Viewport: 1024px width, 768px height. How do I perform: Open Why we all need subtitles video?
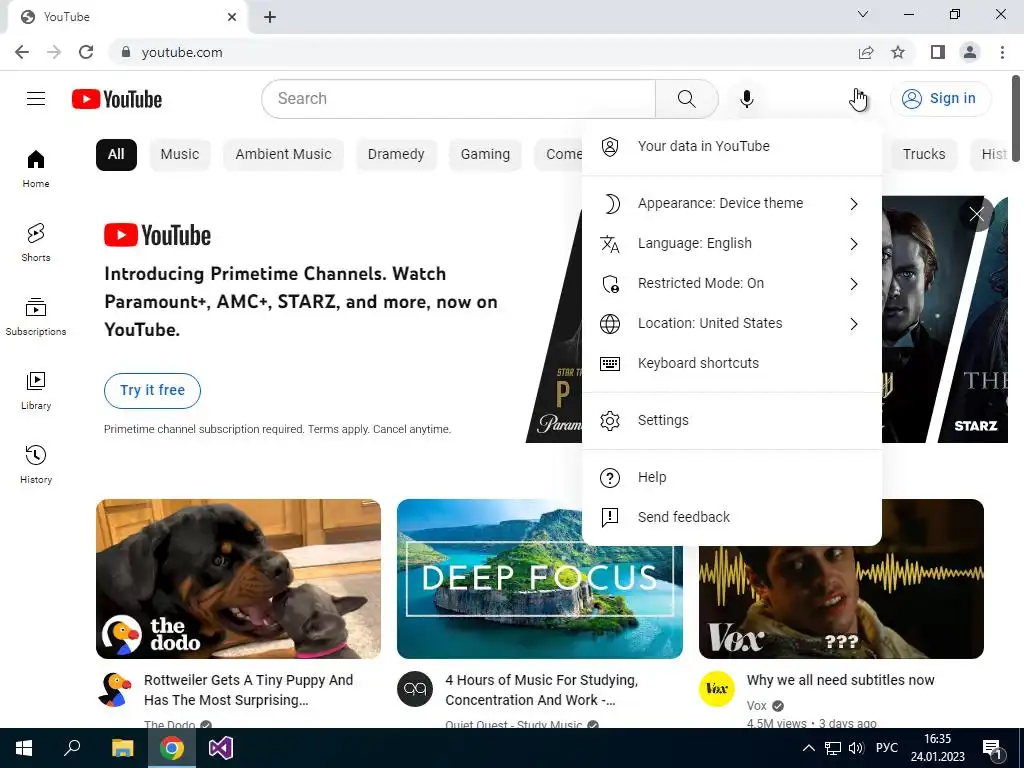click(840, 680)
